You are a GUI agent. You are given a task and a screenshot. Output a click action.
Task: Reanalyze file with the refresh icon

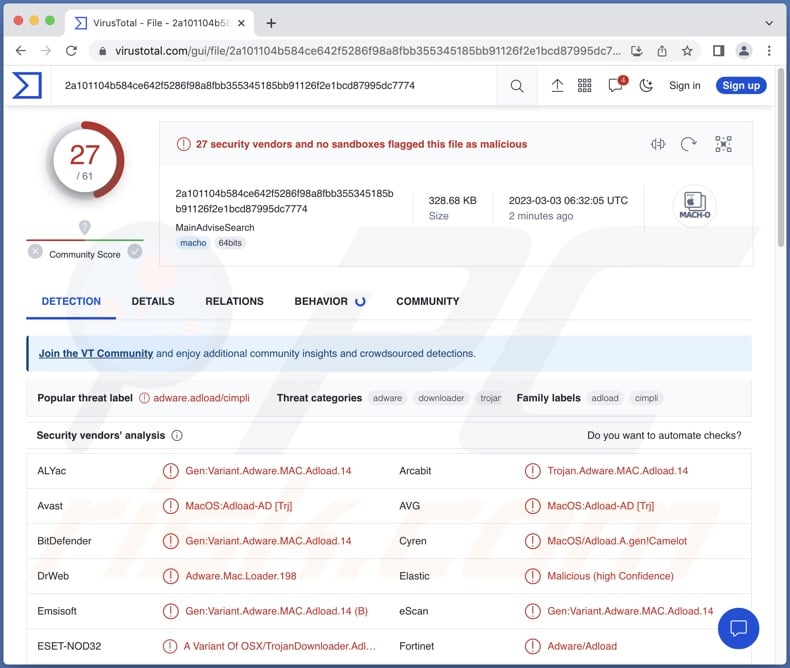pyautogui.click(x=688, y=145)
